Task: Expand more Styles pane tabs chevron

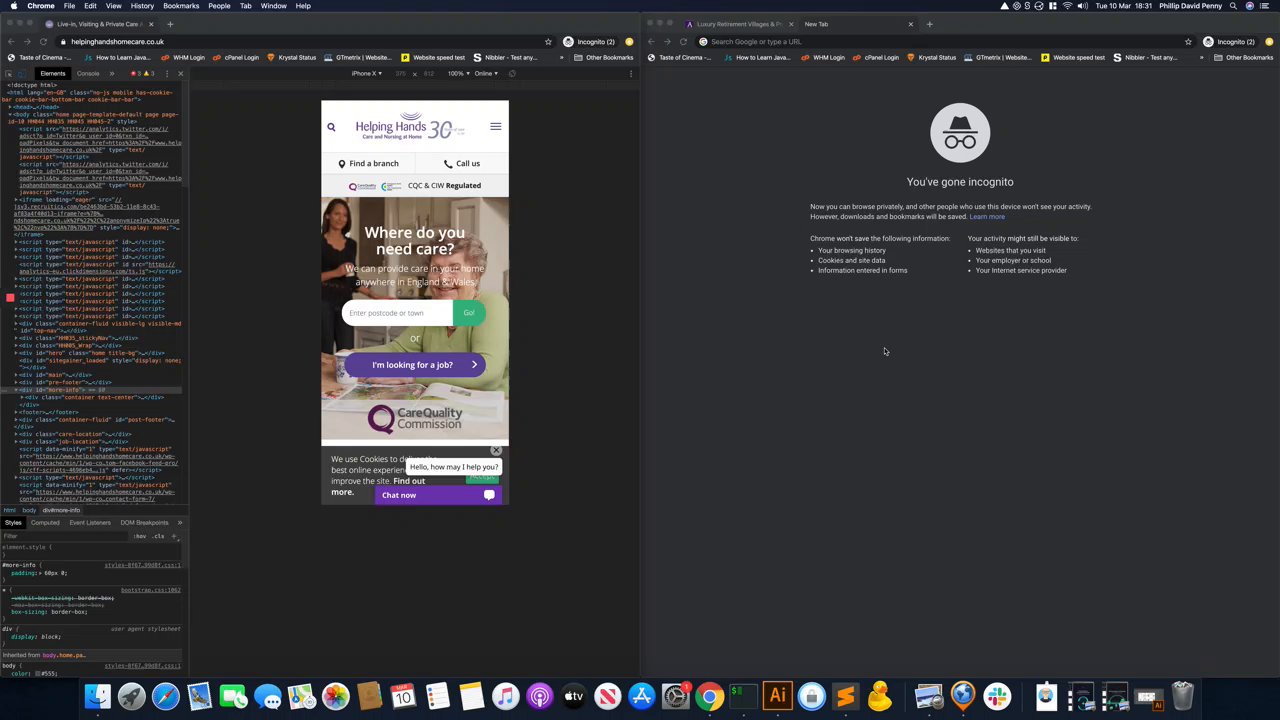Action: tap(180, 523)
